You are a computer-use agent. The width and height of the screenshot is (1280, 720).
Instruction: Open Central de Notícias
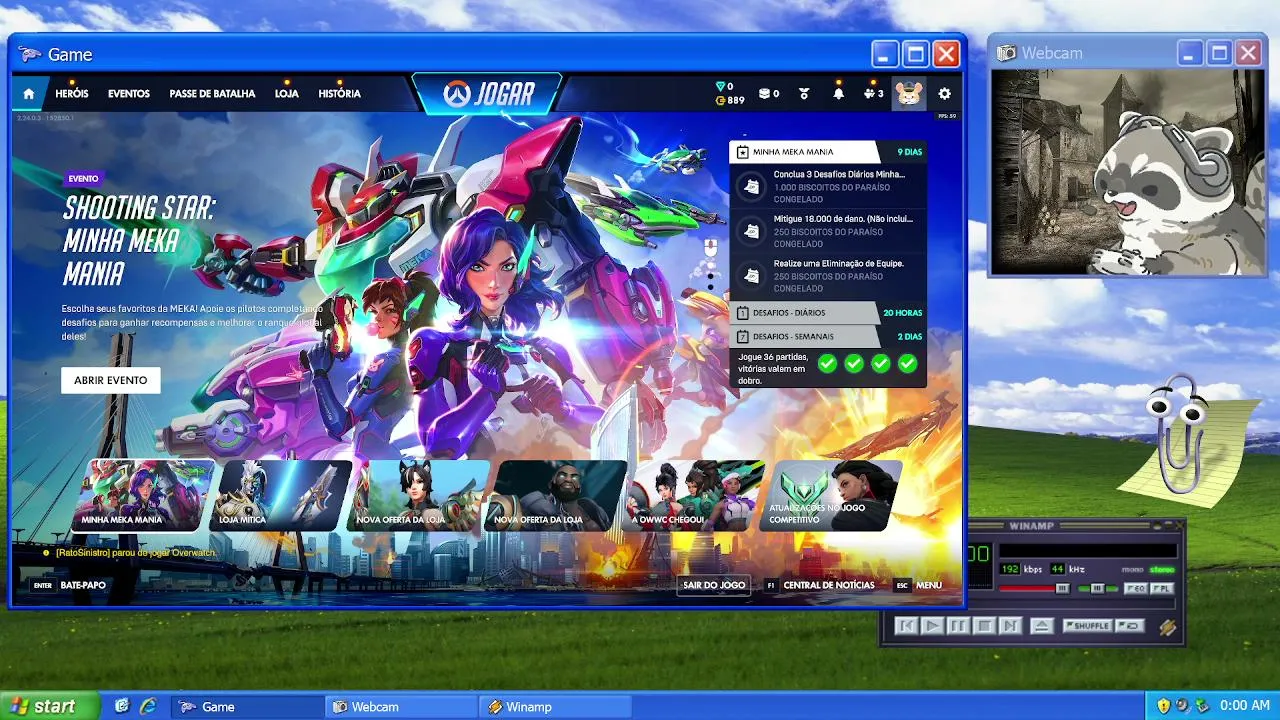click(820, 585)
